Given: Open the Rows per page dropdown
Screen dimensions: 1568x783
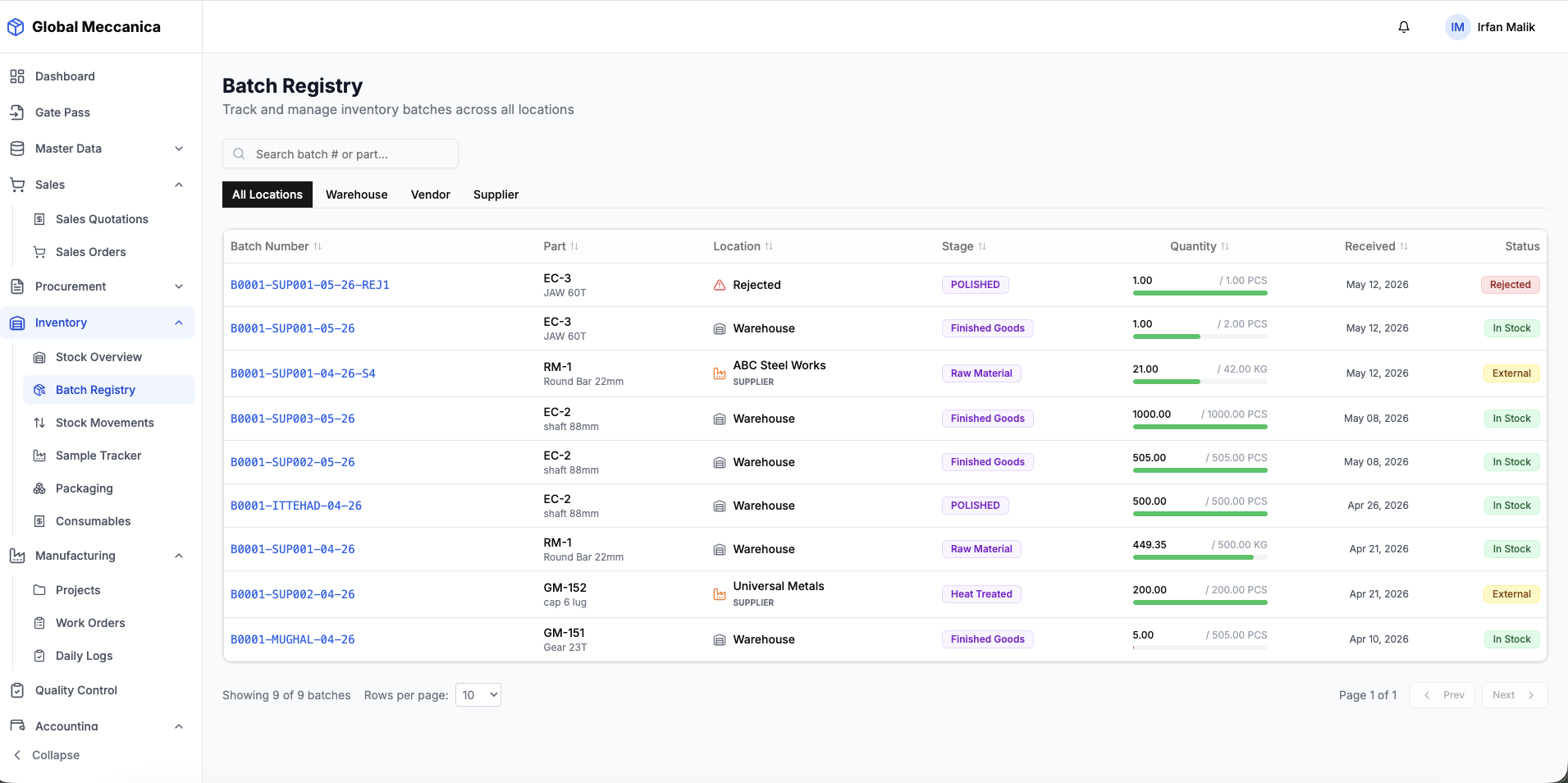Looking at the screenshot, I should tap(478, 695).
